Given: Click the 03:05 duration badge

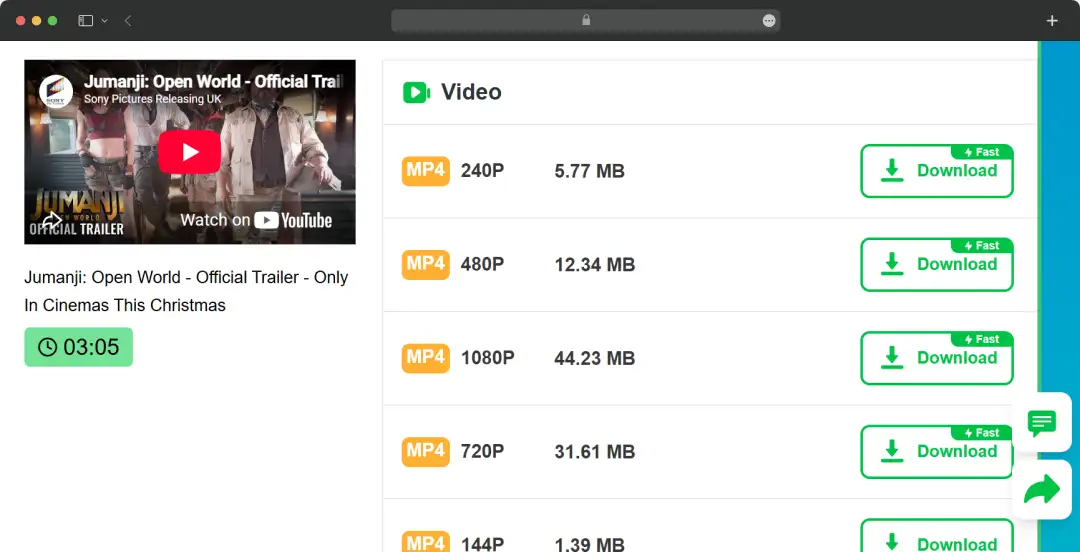Looking at the screenshot, I should coord(79,347).
